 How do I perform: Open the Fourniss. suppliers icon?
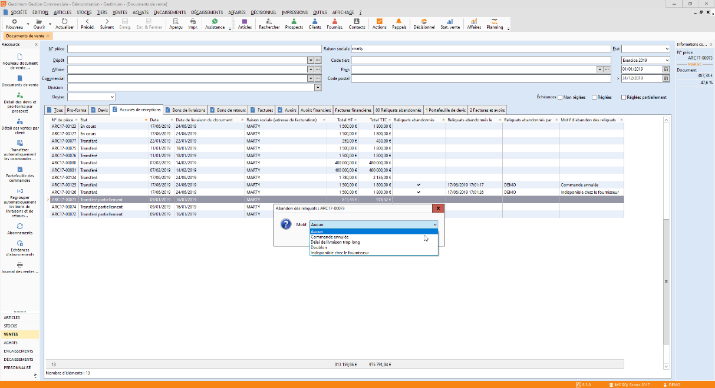click(334, 24)
